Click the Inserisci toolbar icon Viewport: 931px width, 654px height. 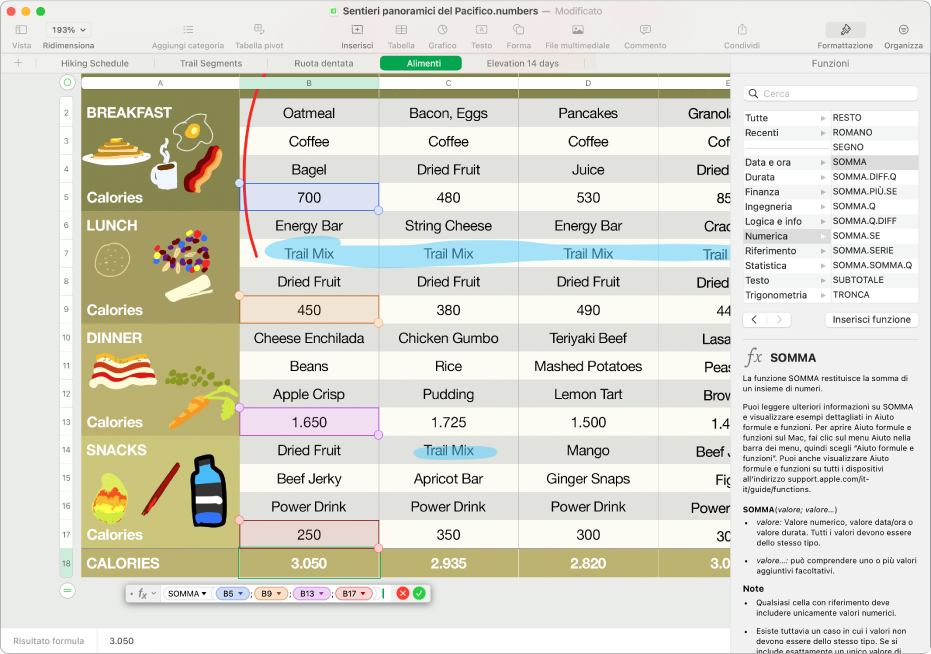tap(357, 30)
